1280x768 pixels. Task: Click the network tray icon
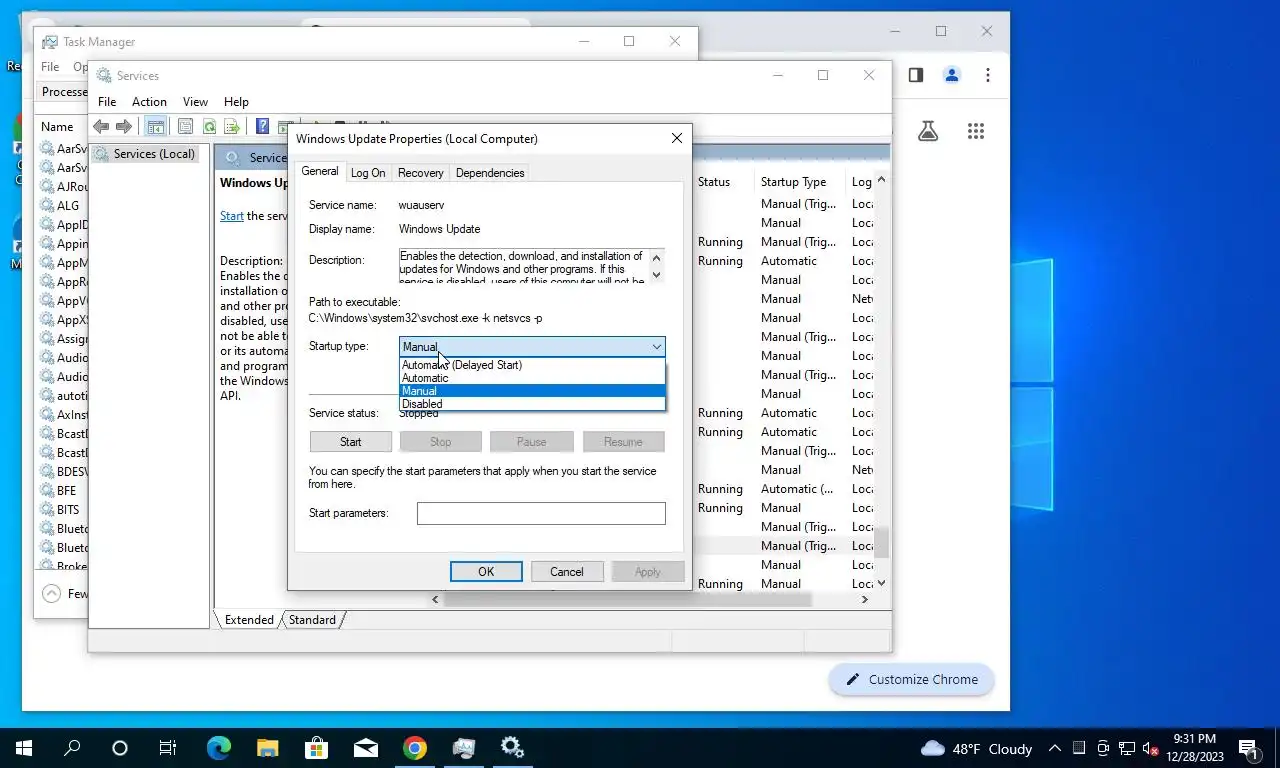point(1127,749)
